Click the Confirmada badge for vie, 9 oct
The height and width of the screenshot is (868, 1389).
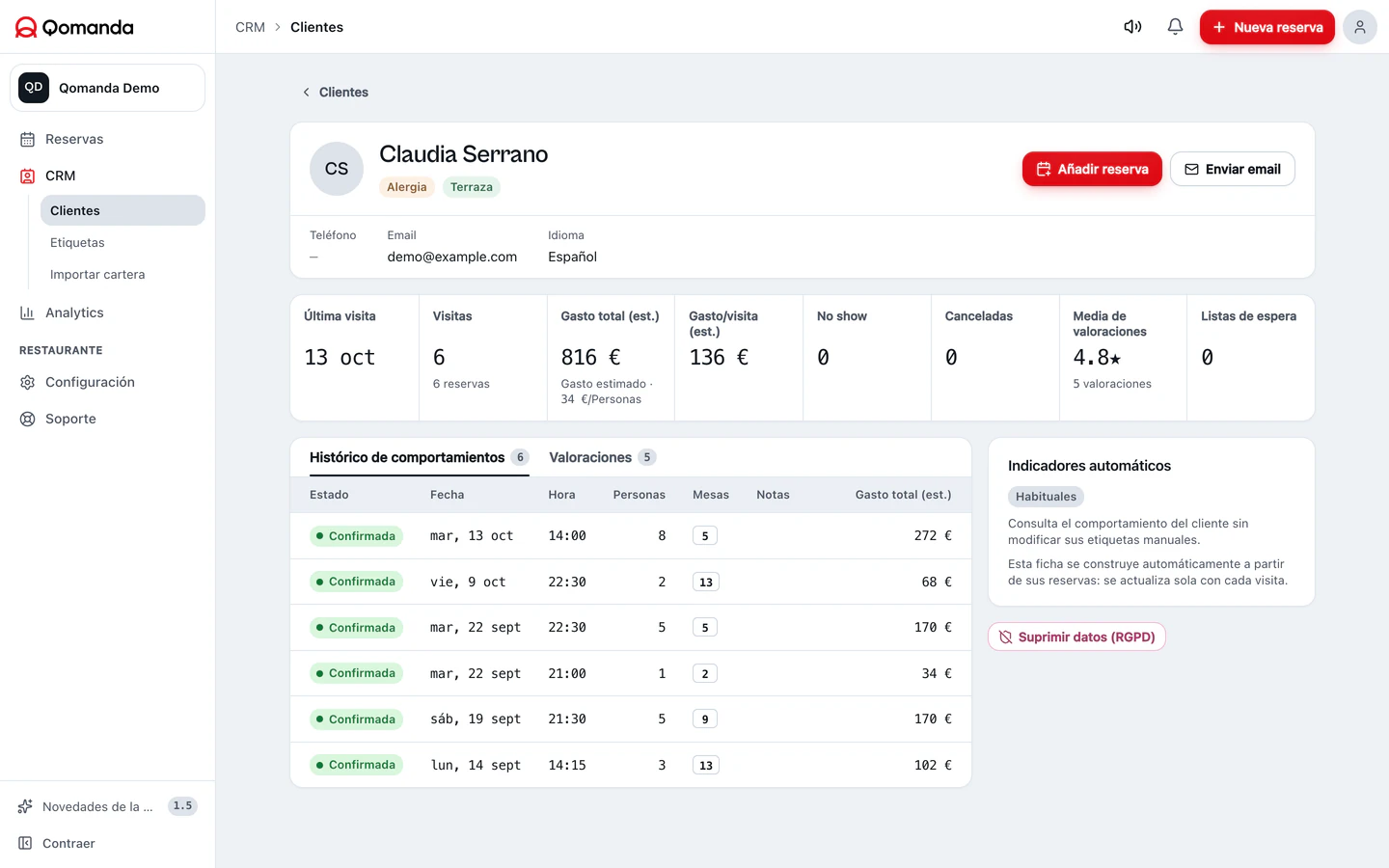pos(356,582)
